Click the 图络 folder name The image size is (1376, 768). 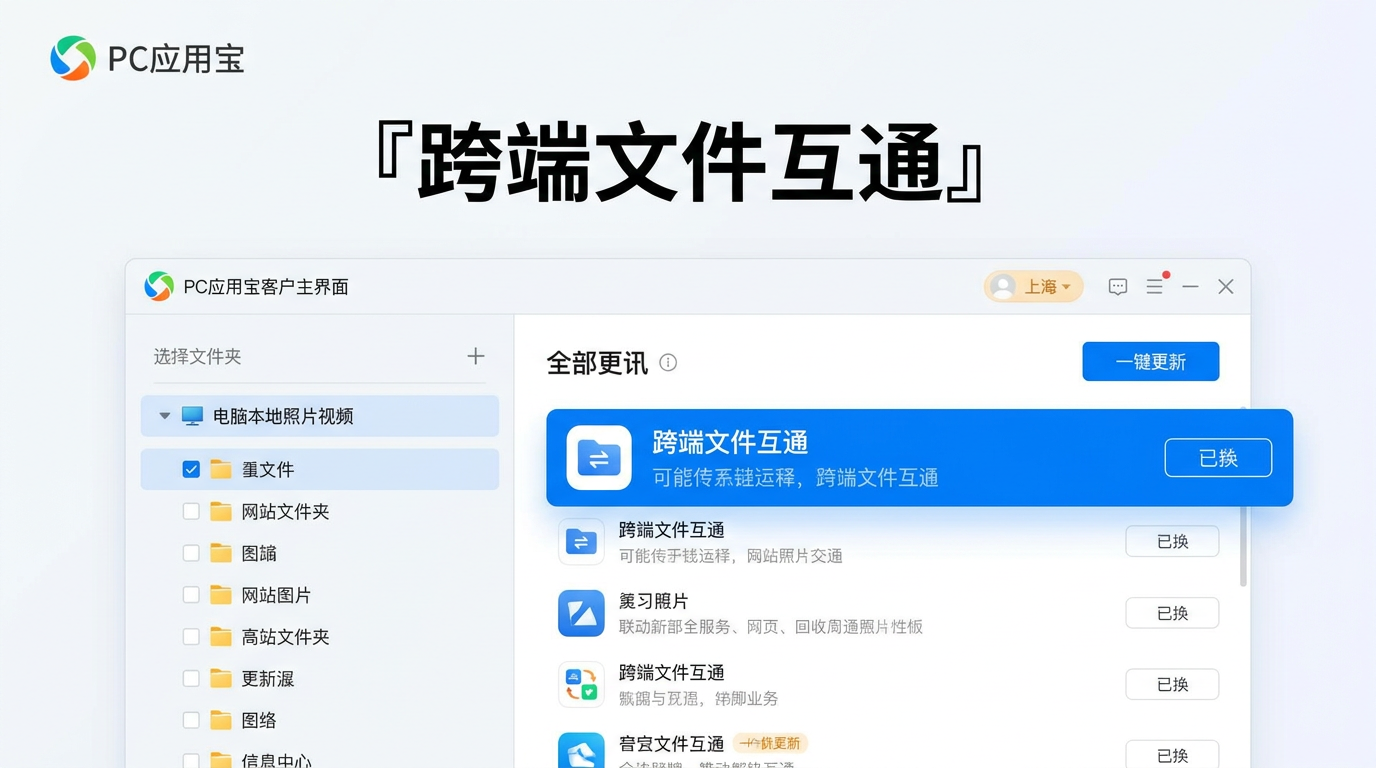click(259, 720)
